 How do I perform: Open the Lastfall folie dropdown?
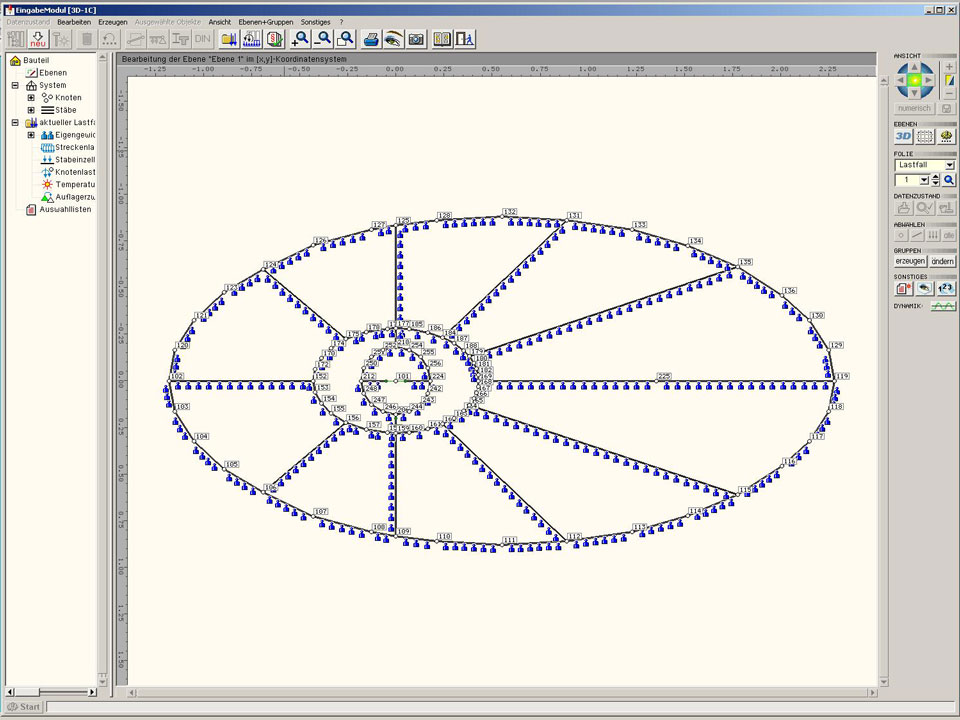pyautogui.click(x=949, y=165)
